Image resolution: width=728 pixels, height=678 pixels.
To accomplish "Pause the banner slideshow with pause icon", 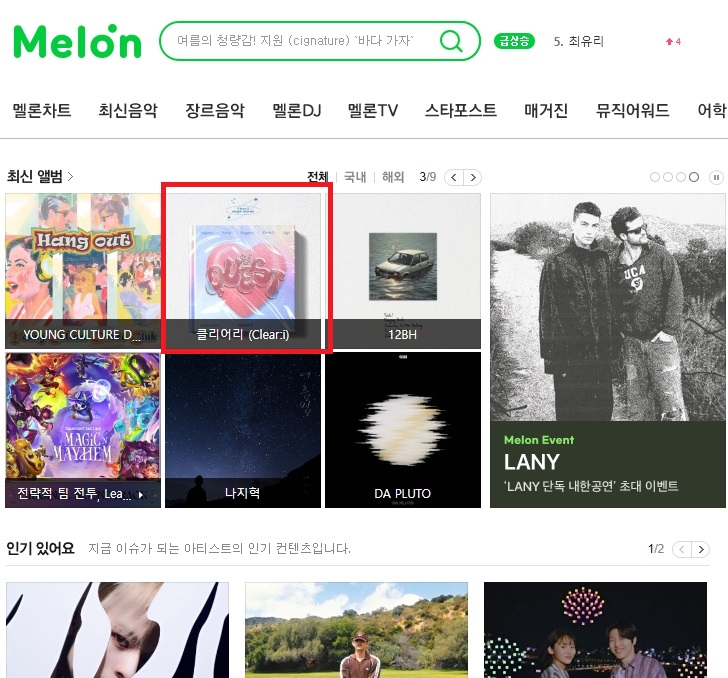I will point(716,177).
